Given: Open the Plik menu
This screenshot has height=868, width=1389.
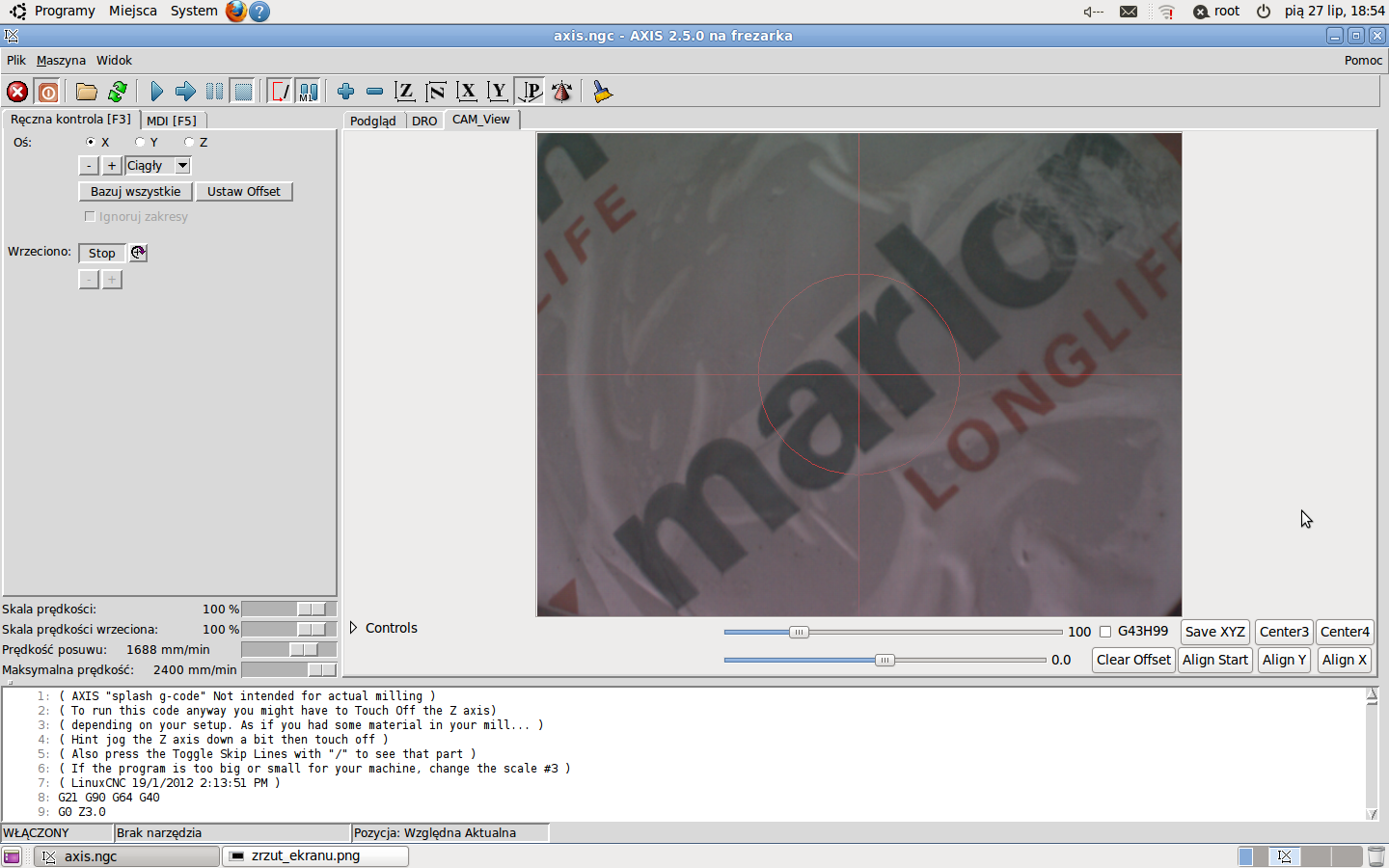Looking at the screenshot, I should (16, 60).
